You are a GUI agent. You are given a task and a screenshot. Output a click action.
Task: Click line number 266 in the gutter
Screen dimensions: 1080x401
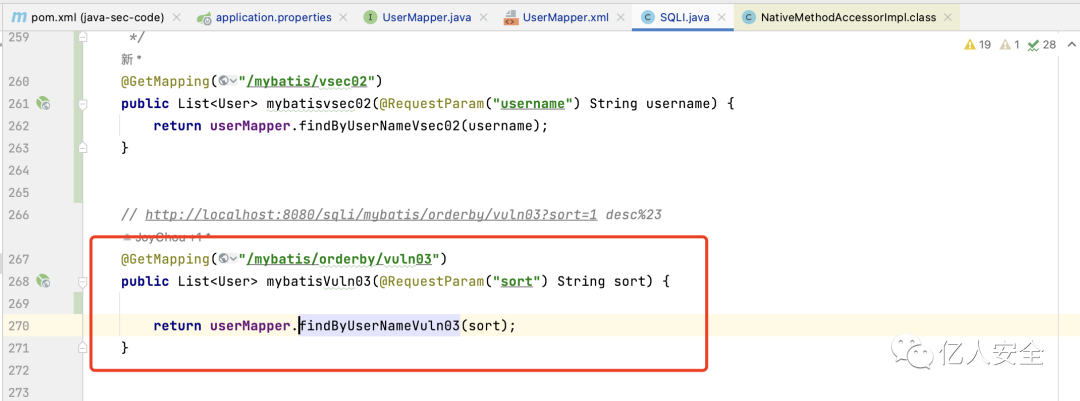[18, 215]
